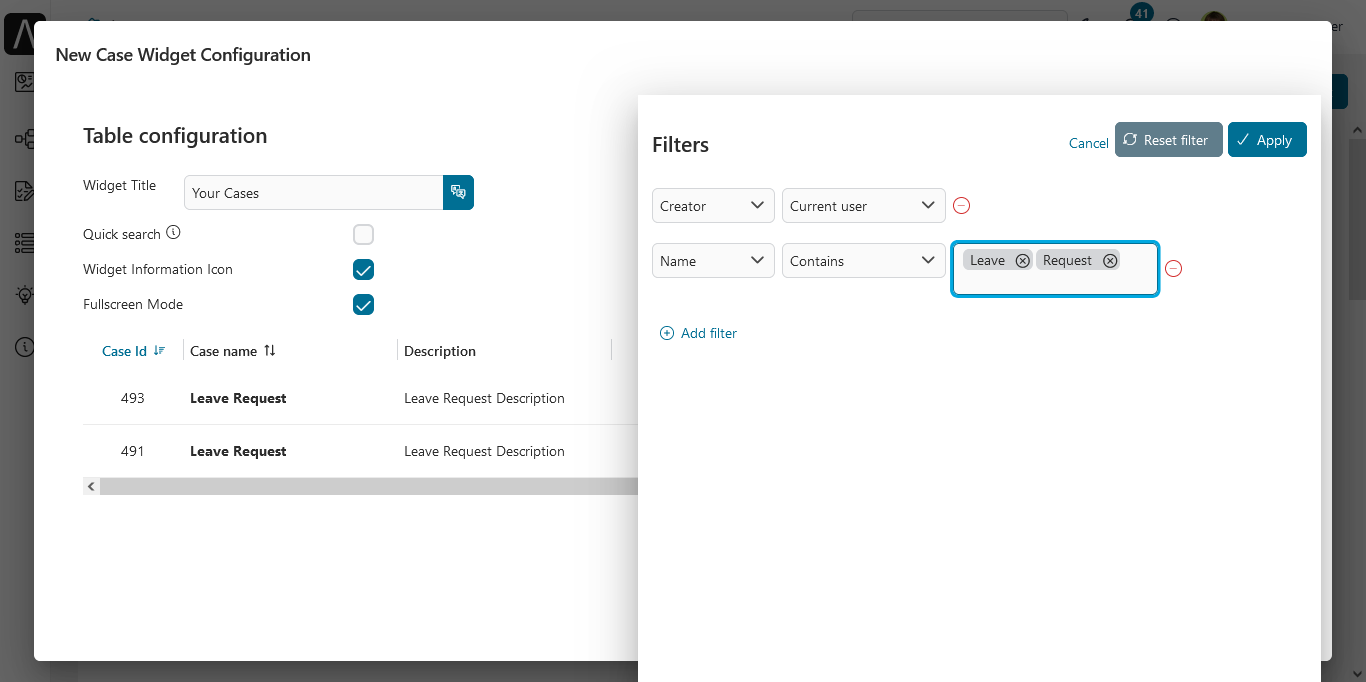Click the Apply filter button
Screen dimensions: 1366x682
(1266, 140)
